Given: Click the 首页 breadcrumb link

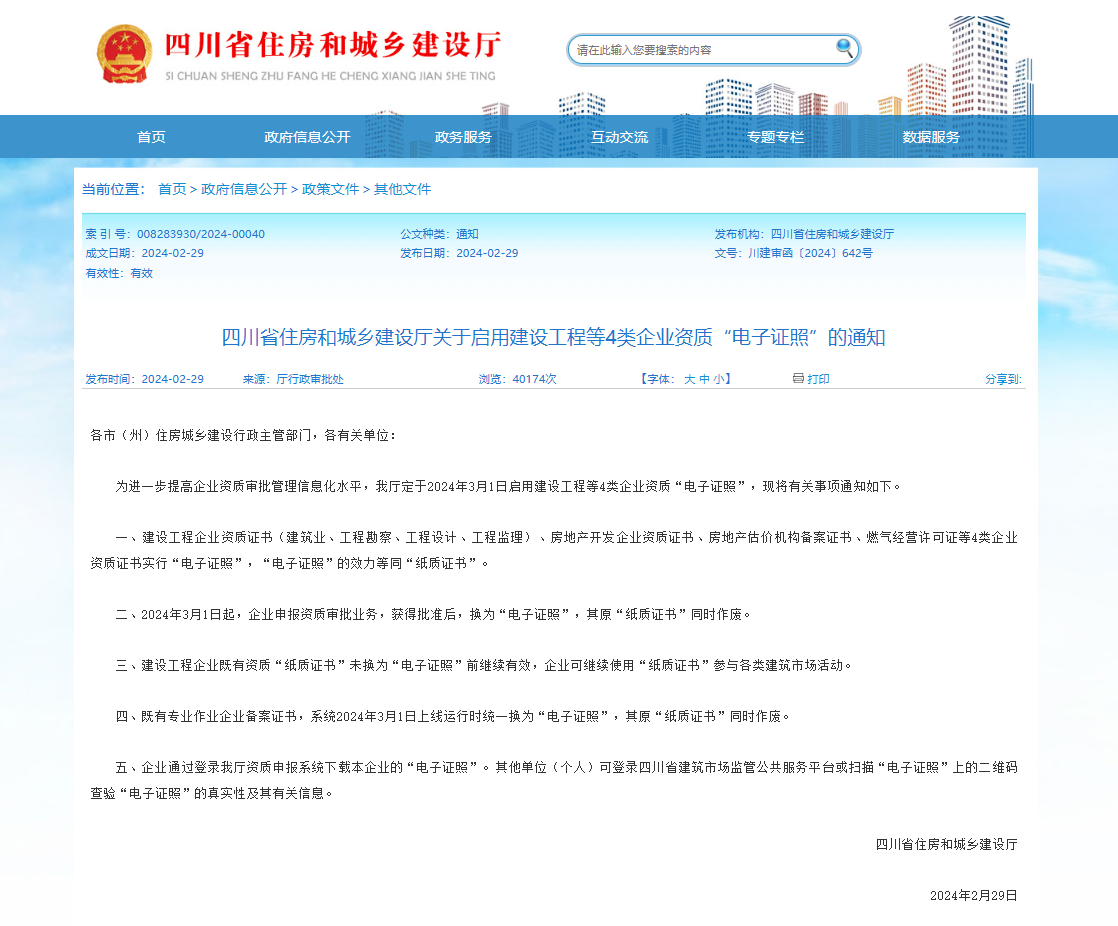Looking at the screenshot, I should pos(170,189).
